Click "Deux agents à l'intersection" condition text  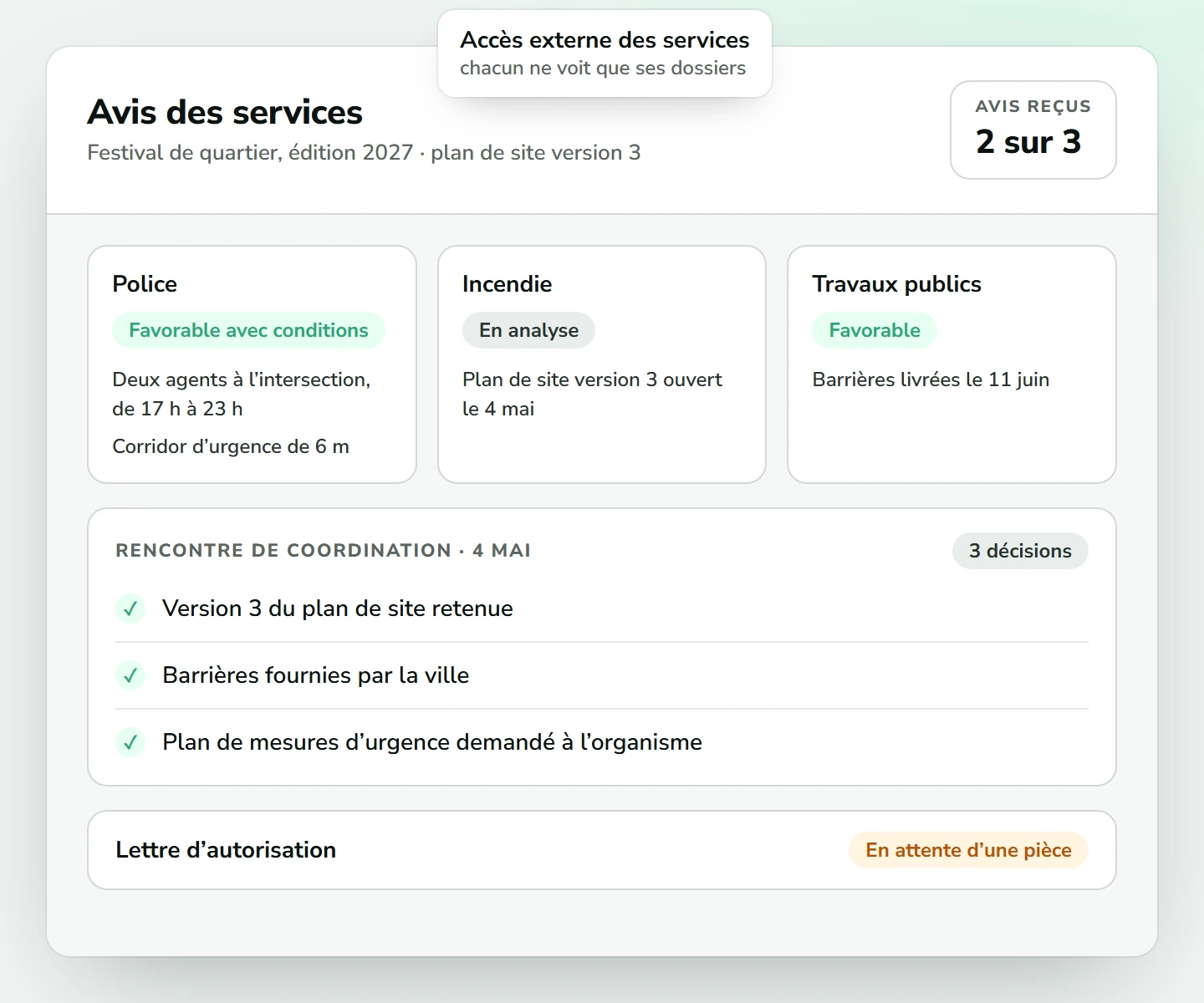point(242,394)
